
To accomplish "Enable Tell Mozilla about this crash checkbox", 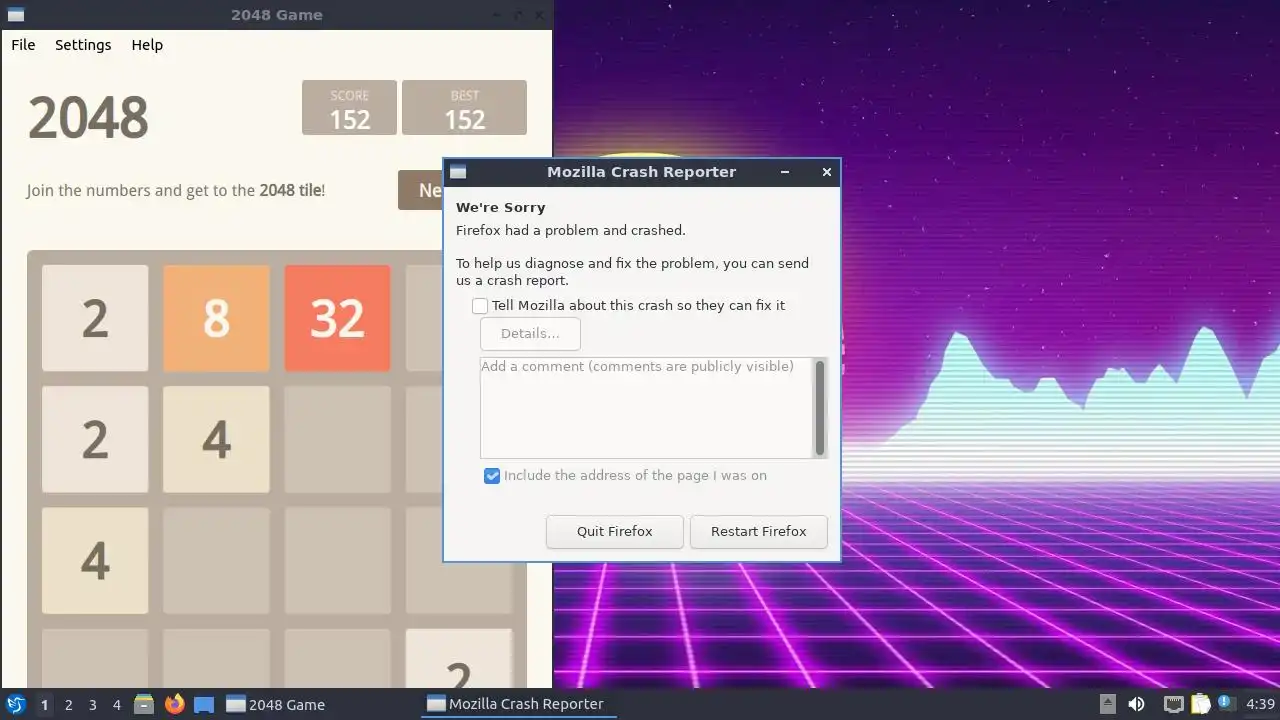I will coord(480,306).
